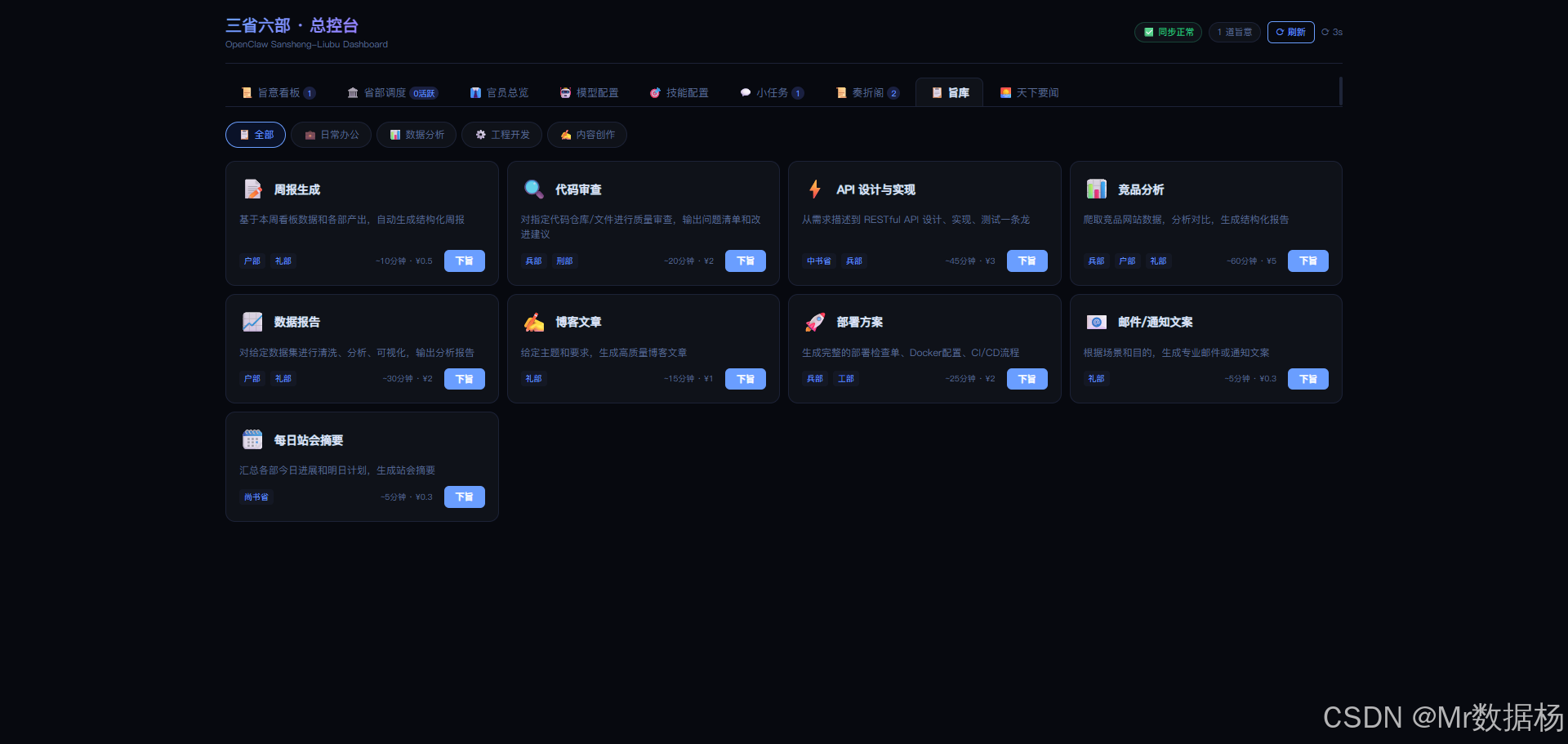Click the 三省六部 · 总控台 title
The image size is (1568, 744).
click(292, 25)
